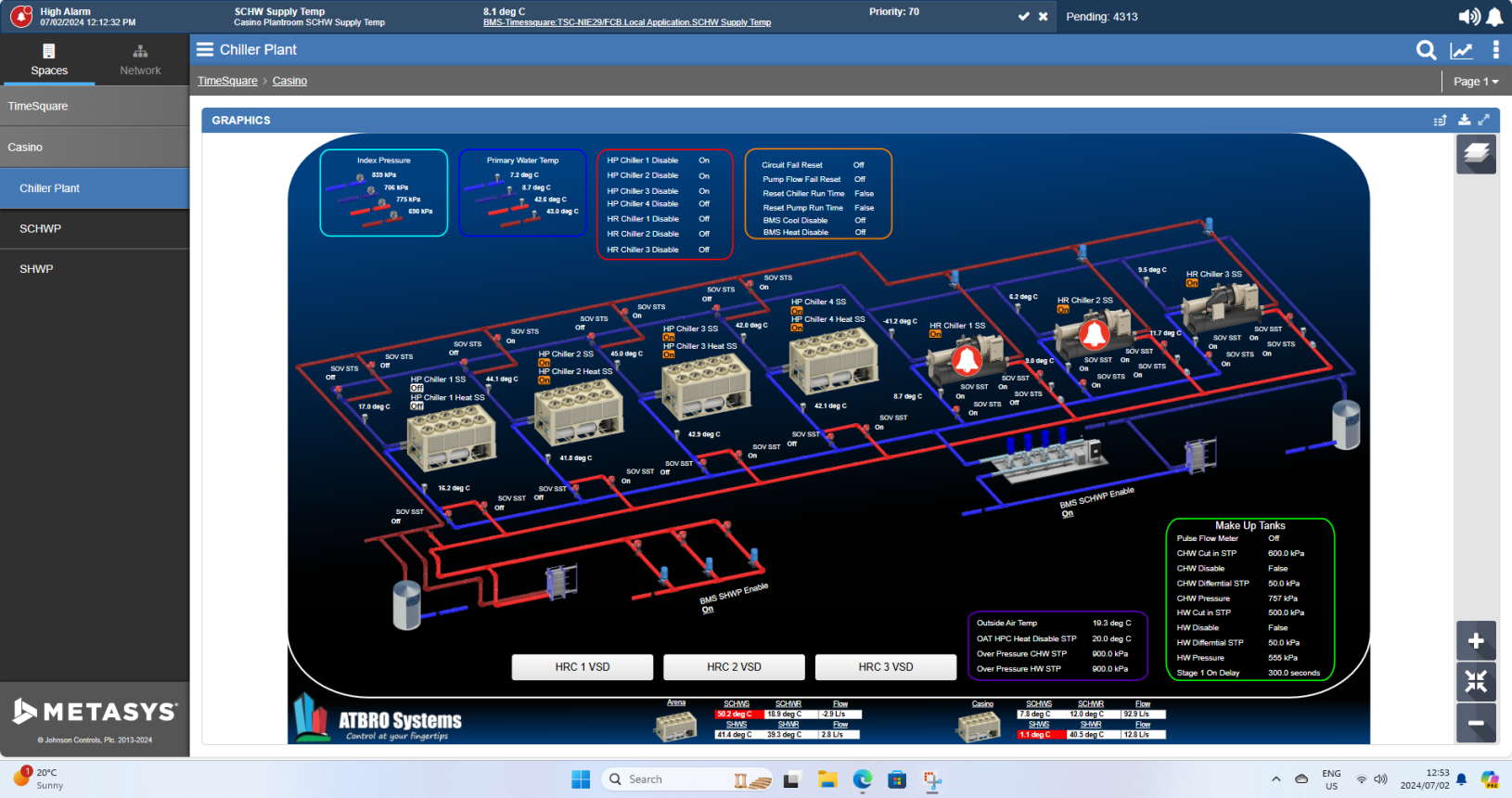Image resolution: width=1512 pixels, height=798 pixels.
Task: Open the Page 1 dropdown
Action: point(1476,82)
